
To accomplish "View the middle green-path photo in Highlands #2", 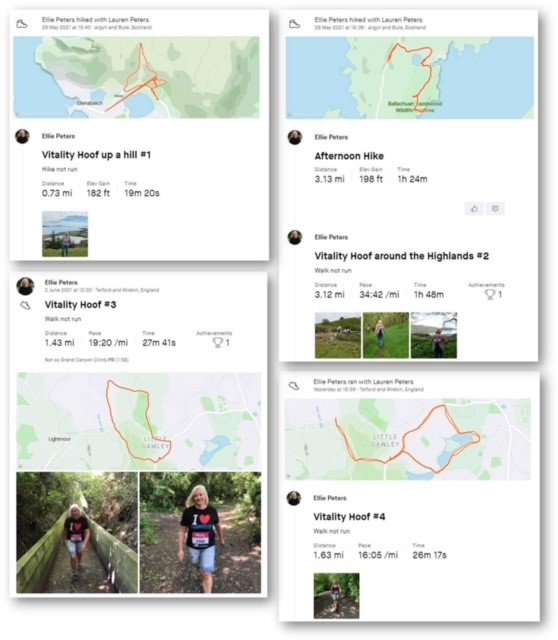I will tap(386, 335).
